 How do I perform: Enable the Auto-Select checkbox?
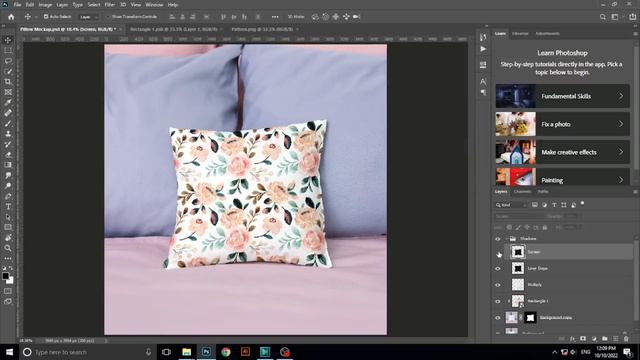click(46, 17)
